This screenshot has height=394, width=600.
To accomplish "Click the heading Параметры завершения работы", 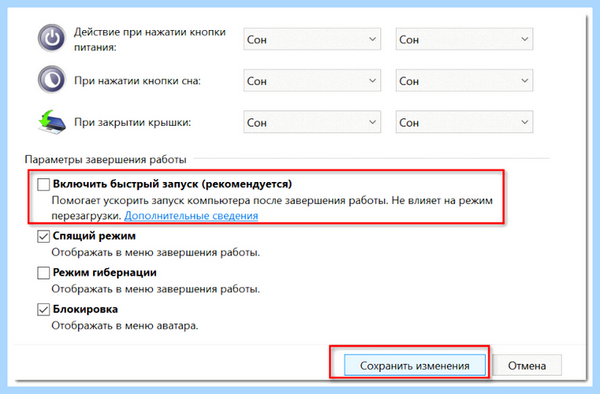I will coord(106,160).
